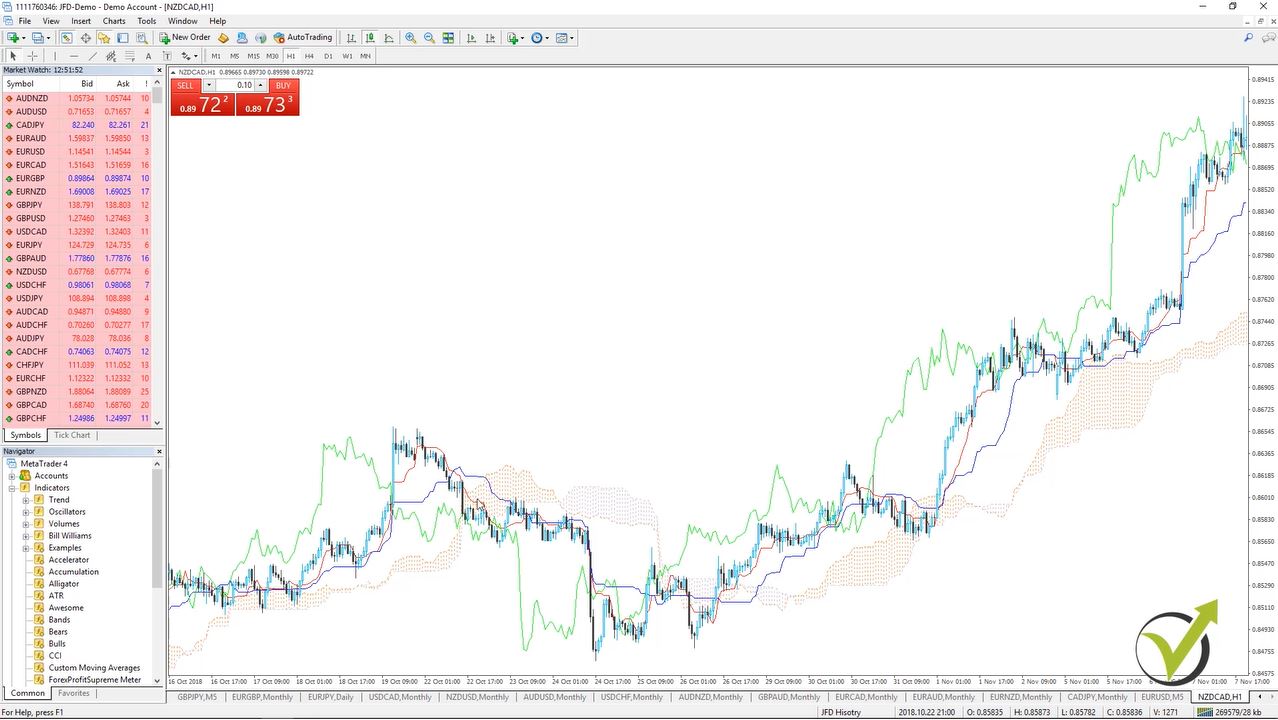Select the Crosshair tool

pos(31,55)
